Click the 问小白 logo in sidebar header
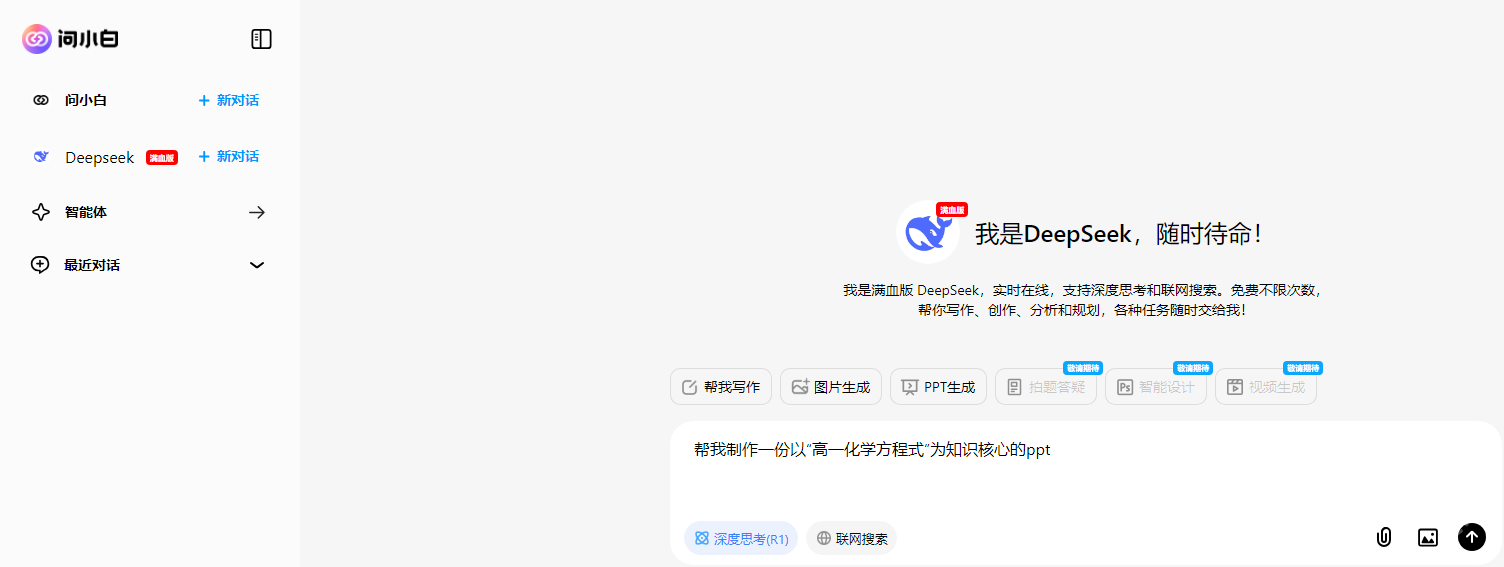1504x567 pixels. (x=71, y=39)
